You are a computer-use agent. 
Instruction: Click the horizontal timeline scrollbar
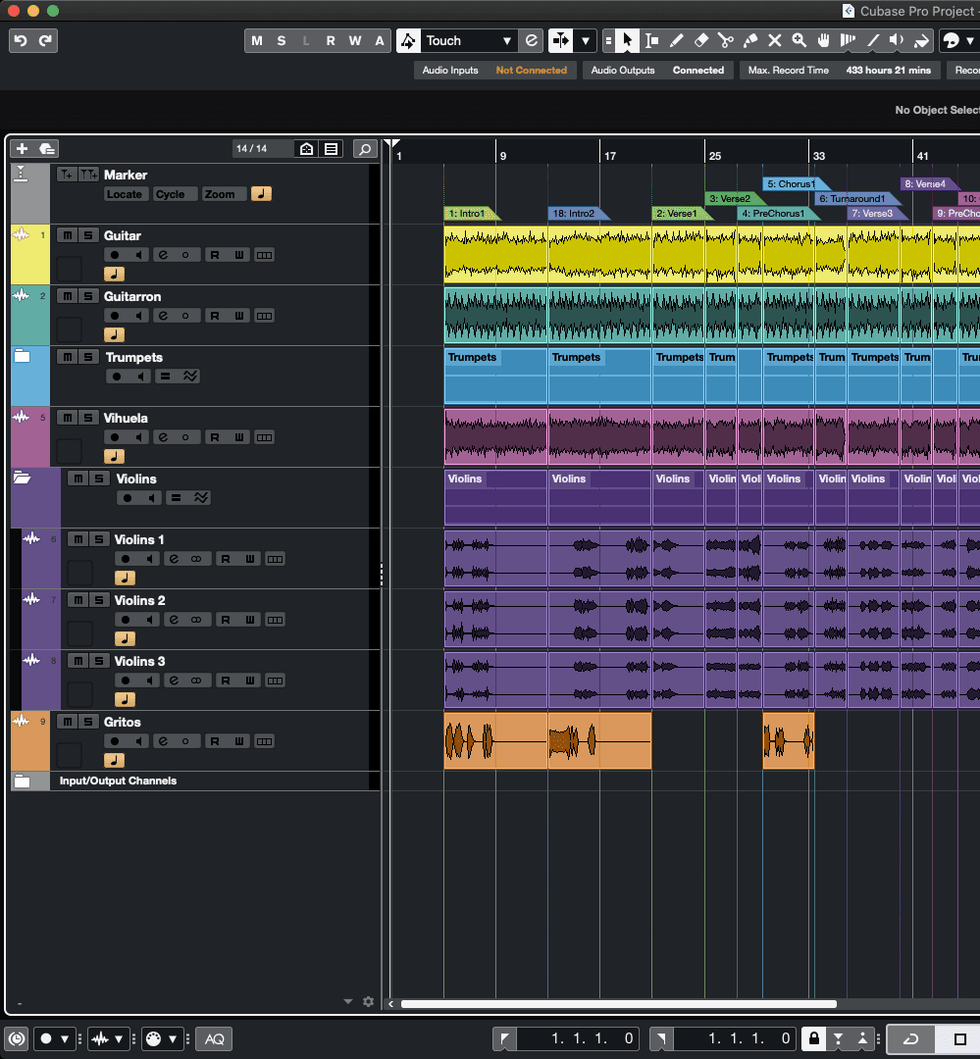click(x=618, y=1004)
